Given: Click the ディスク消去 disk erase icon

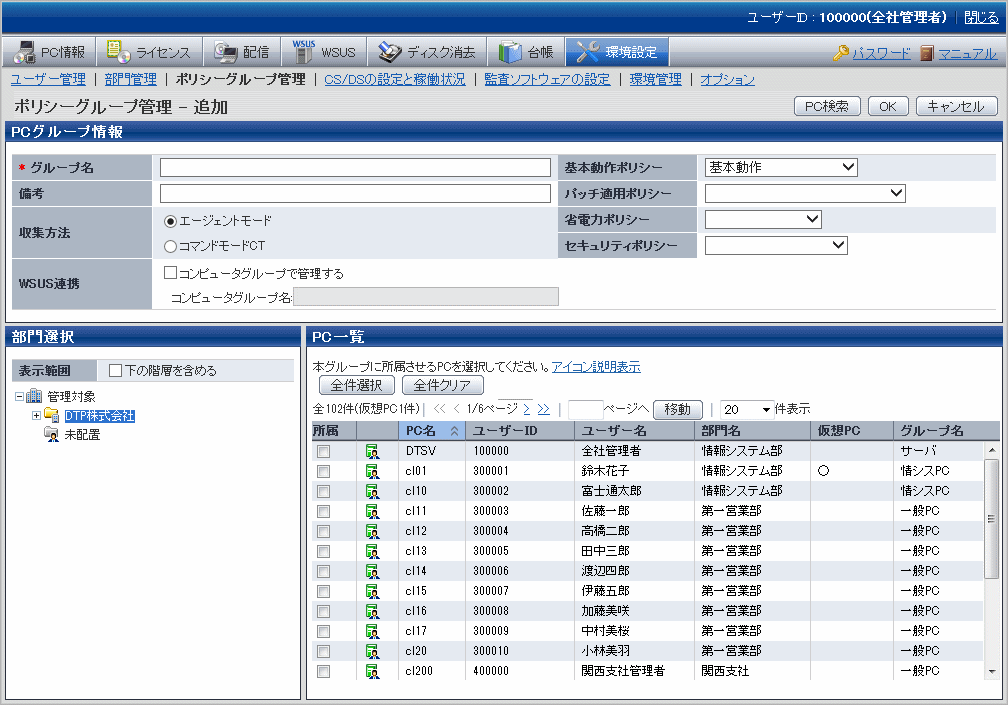Looking at the screenshot, I should tap(389, 52).
